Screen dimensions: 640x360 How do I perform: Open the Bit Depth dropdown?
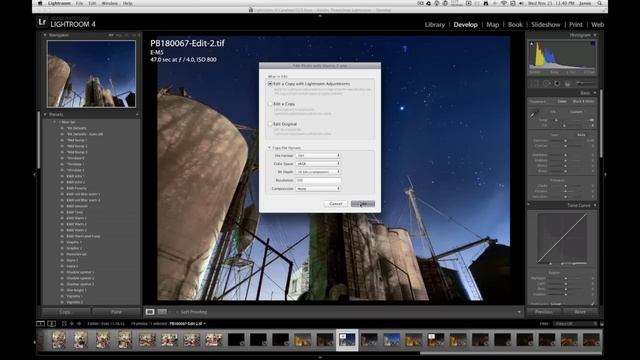[318, 172]
